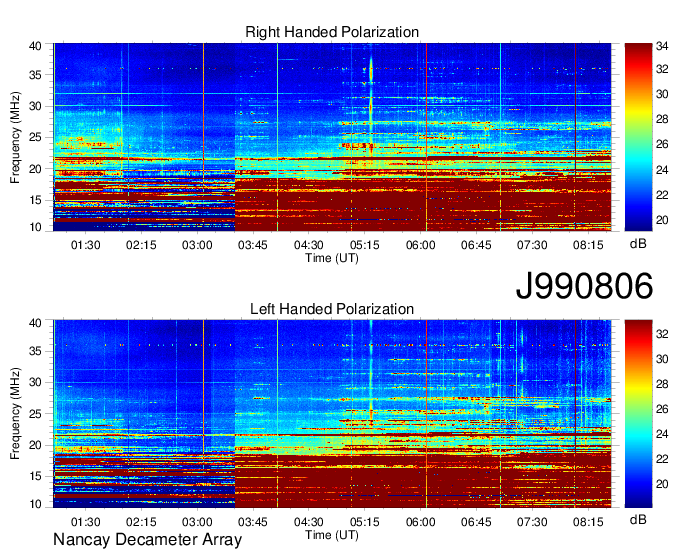Screen dimensions: 680x552
Task: Click 'Time (UT)' label under Left Handed plot
Action: 332,535
